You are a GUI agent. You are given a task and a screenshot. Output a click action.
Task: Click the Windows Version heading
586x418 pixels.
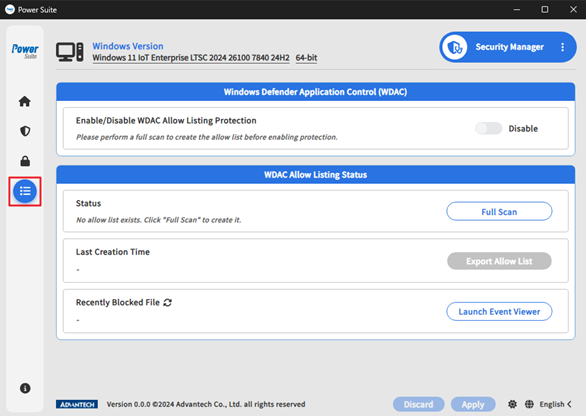tap(128, 46)
